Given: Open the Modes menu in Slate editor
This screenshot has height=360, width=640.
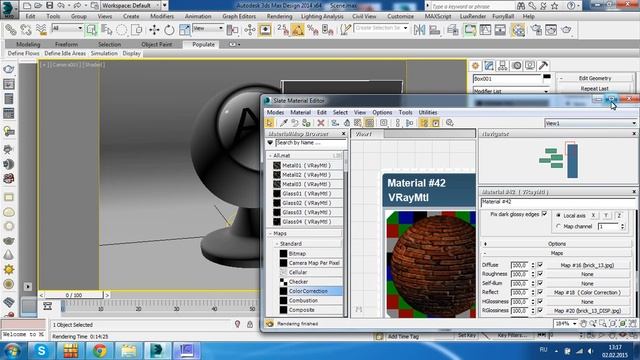Looking at the screenshot, I should (x=275, y=112).
